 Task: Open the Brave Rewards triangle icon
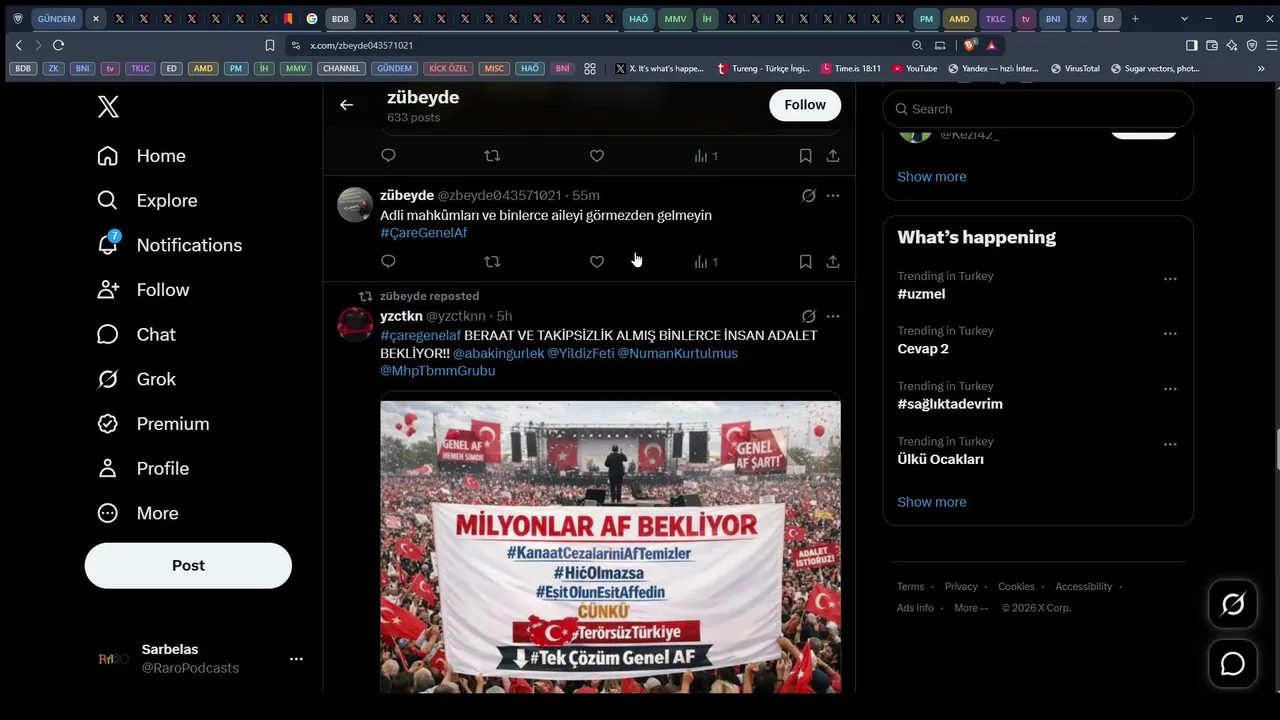pos(991,45)
